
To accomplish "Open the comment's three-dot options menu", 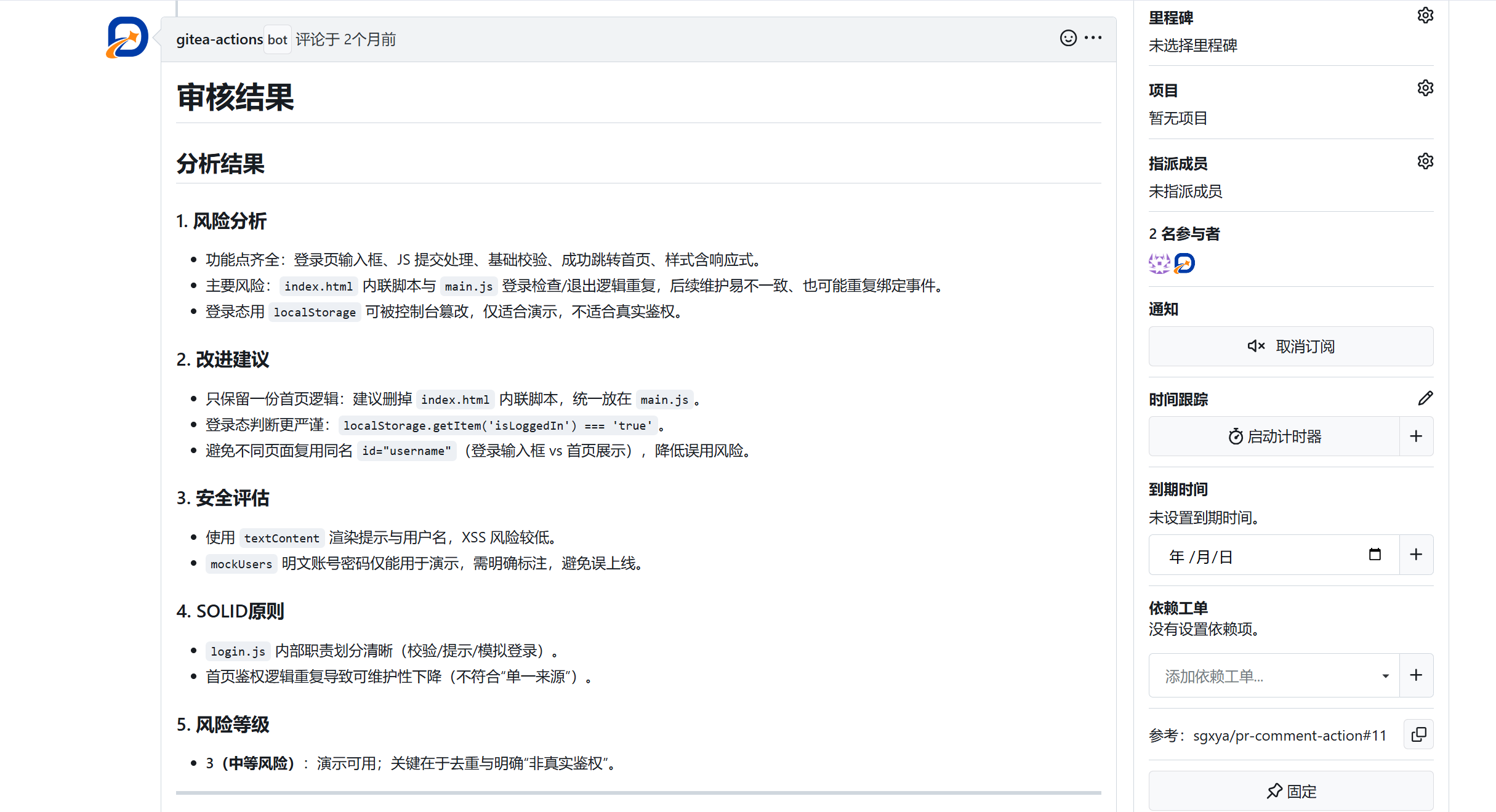I will [1093, 38].
